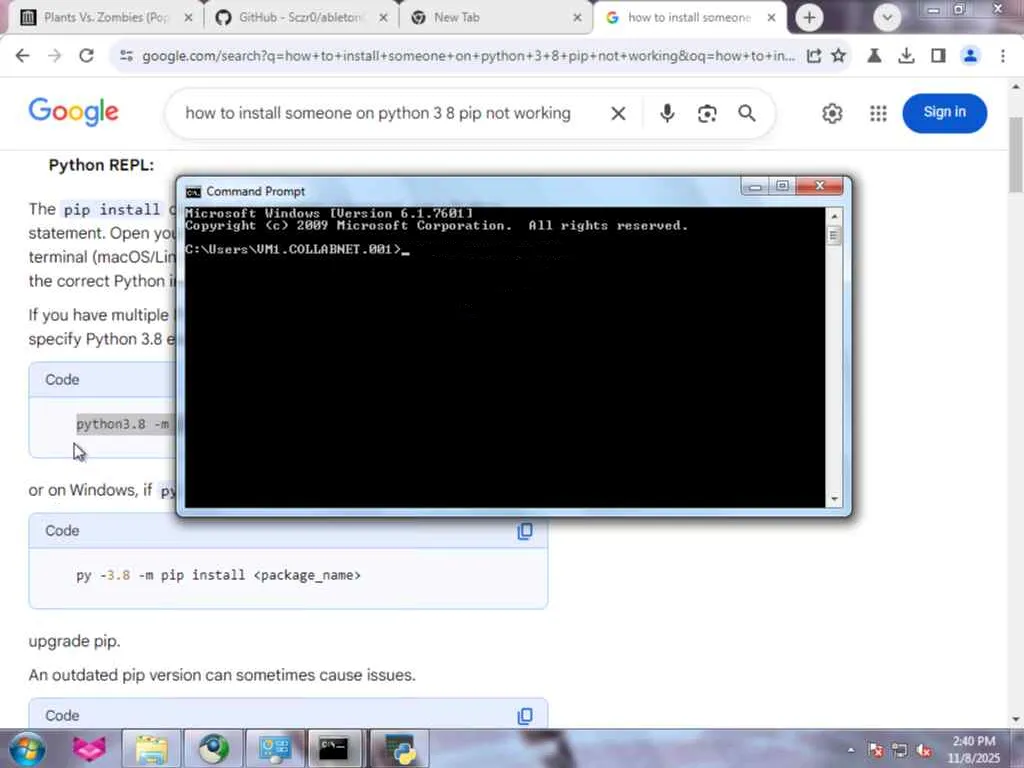Click the 'Python REPL:' heading

101,165
